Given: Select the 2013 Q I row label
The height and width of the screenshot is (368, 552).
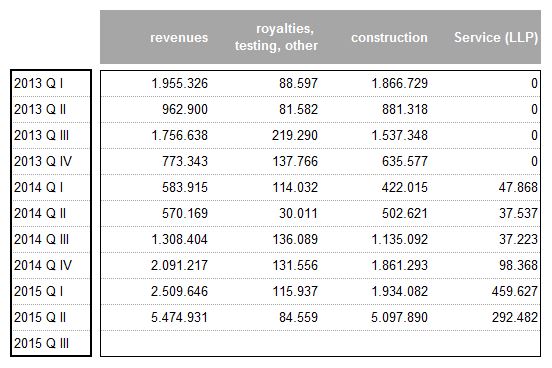Looking at the screenshot, I should pyautogui.click(x=39, y=83).
